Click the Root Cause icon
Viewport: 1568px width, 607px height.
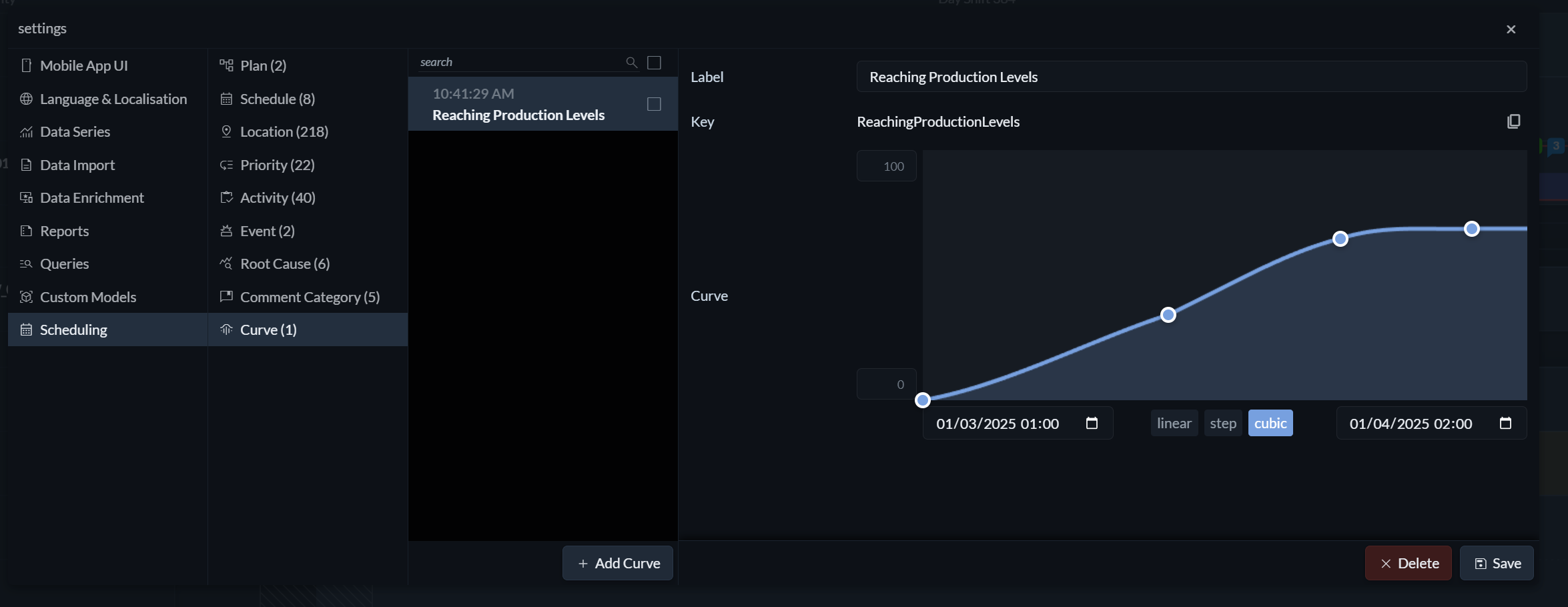point(226,263)
